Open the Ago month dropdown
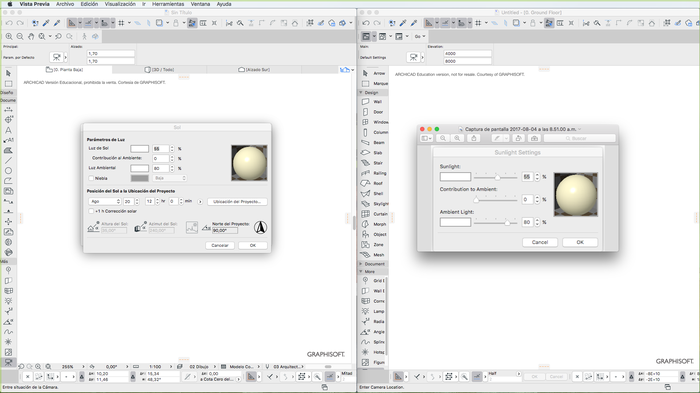Viewport: 700px width, 393px height. (105, 201)
